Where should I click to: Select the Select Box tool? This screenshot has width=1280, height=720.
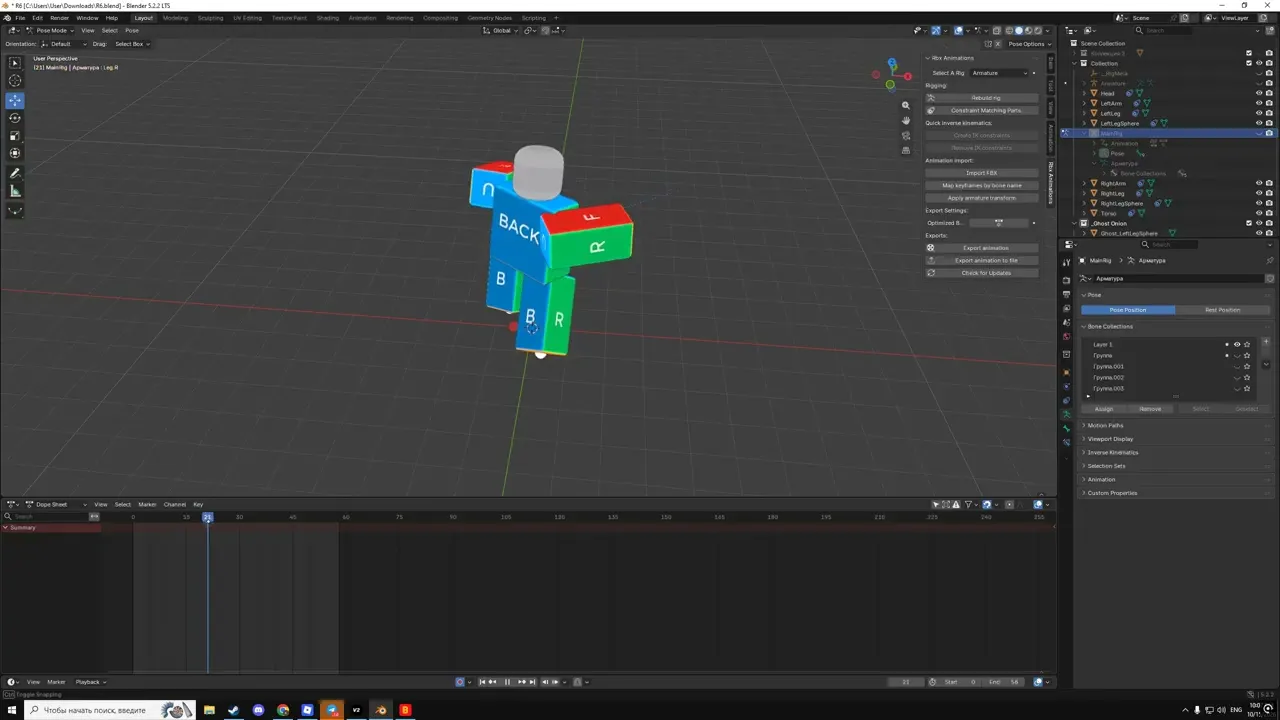[x=15, y=63]
